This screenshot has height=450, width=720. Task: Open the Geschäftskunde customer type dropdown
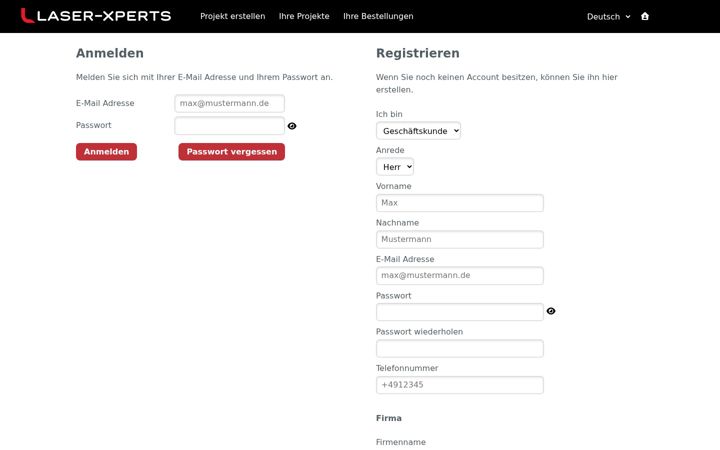coord(418,131)
